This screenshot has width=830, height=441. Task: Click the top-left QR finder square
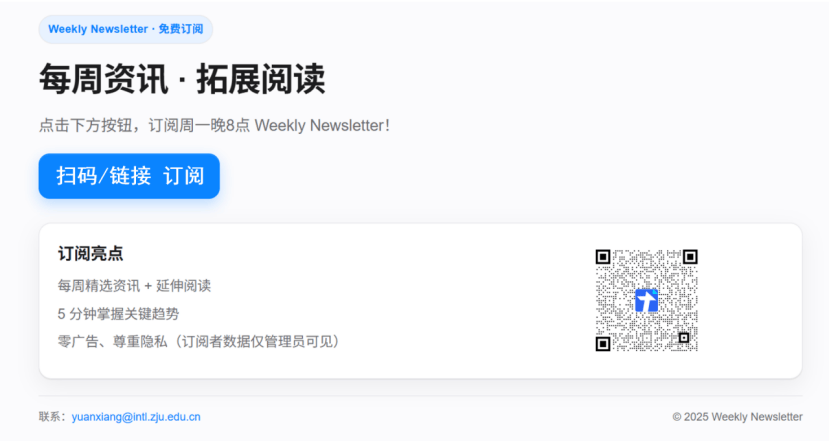[x=603, y=257]
